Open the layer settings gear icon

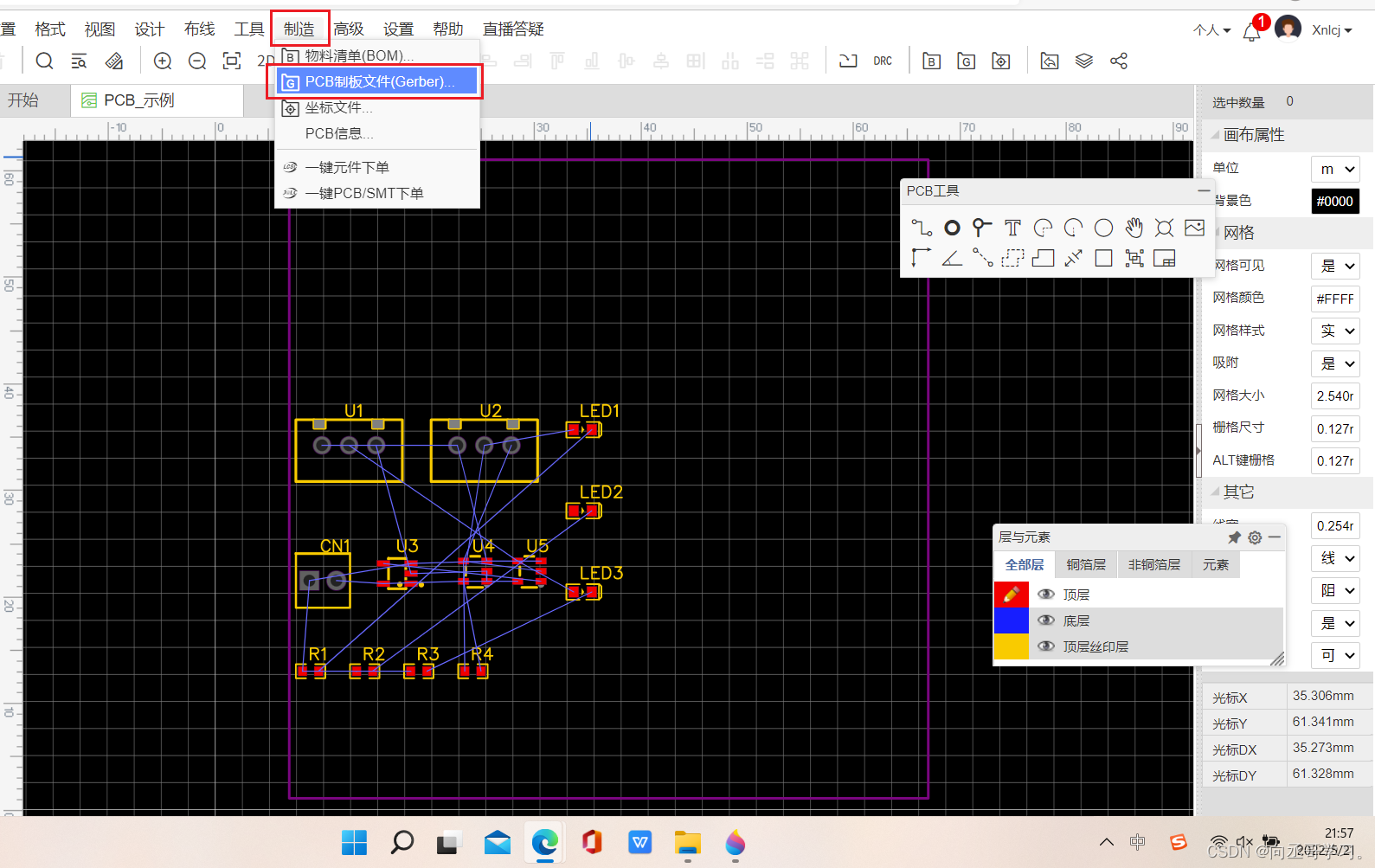tap(1255, 537)
